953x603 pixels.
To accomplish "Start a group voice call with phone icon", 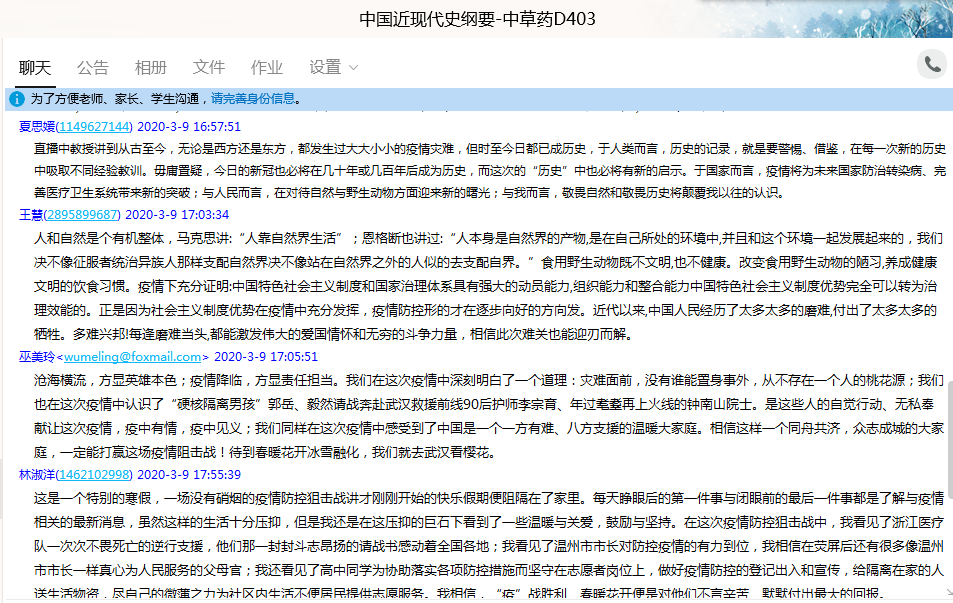I will tap(932, 65).
